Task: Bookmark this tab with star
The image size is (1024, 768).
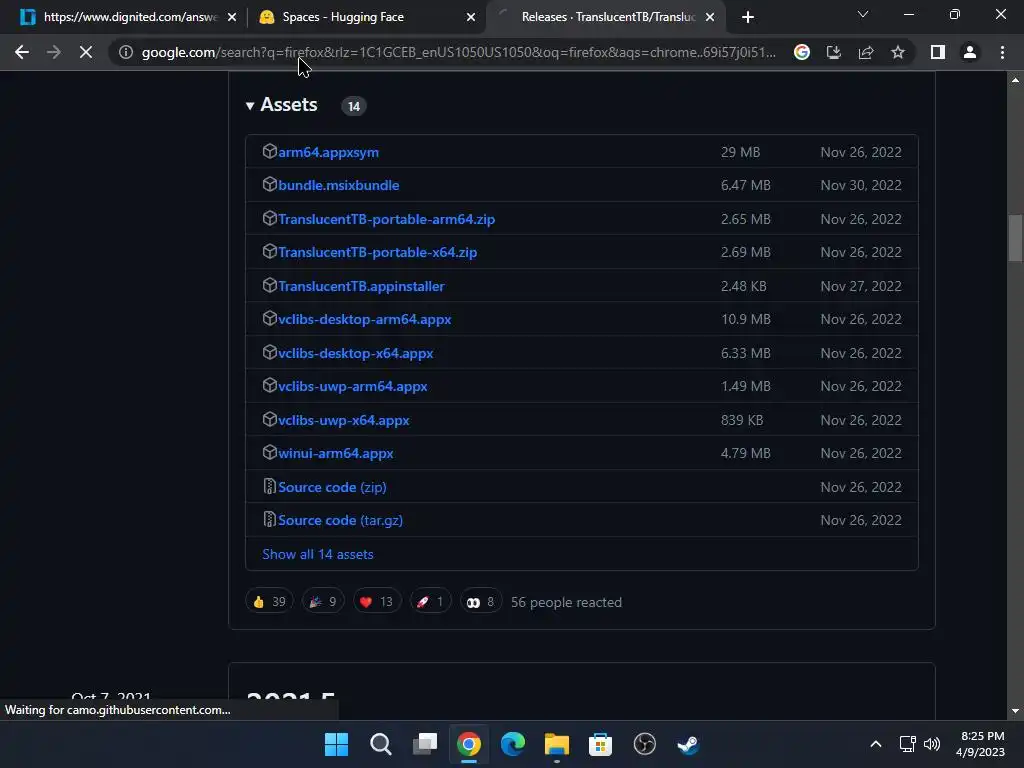Action: click(898, 52)
